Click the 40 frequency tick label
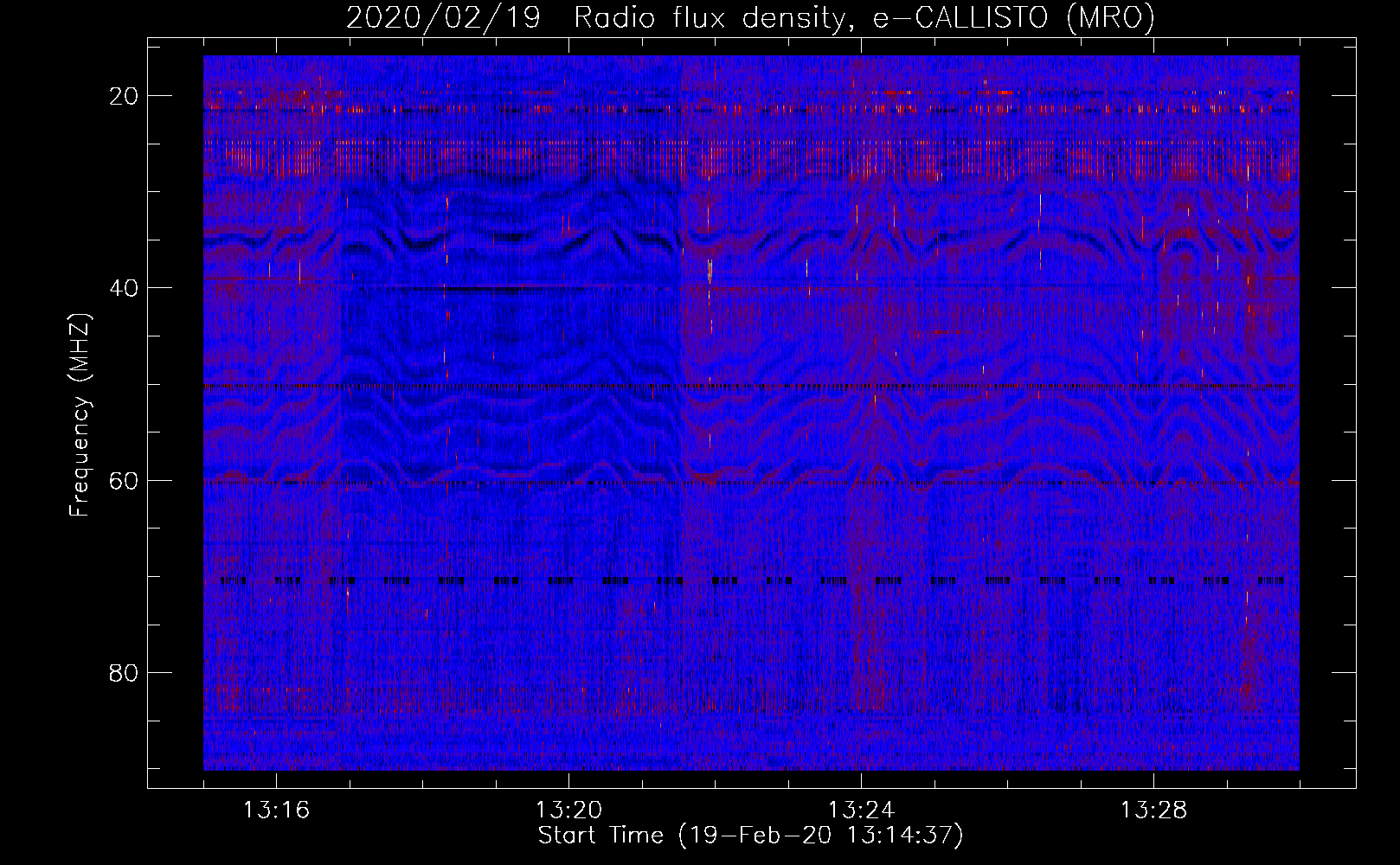Image resolution: width=1400 pixels, height=865 pixels. [124, 288]
